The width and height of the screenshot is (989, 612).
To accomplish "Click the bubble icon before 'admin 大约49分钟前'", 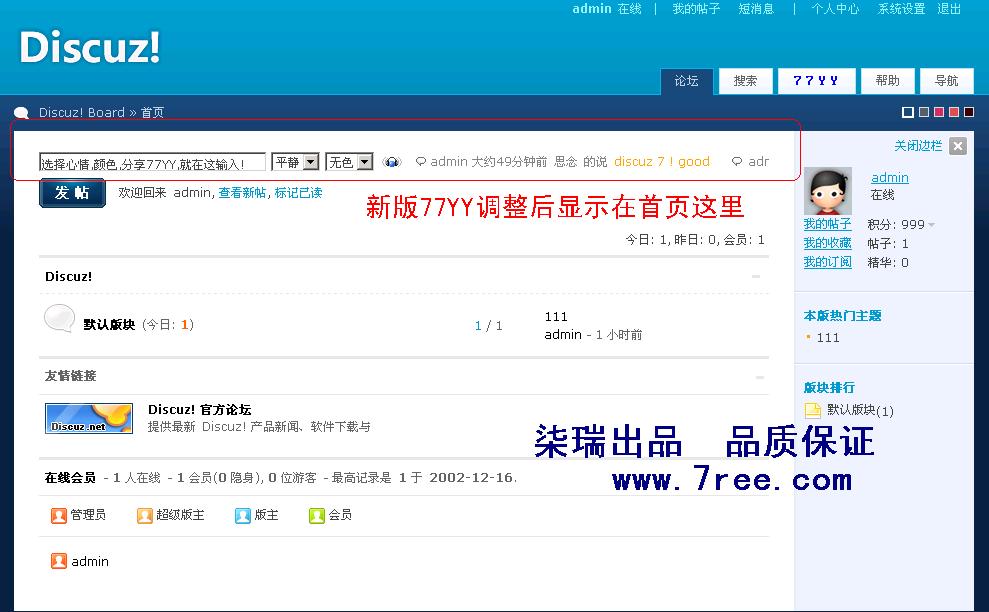I will [421, 162].
